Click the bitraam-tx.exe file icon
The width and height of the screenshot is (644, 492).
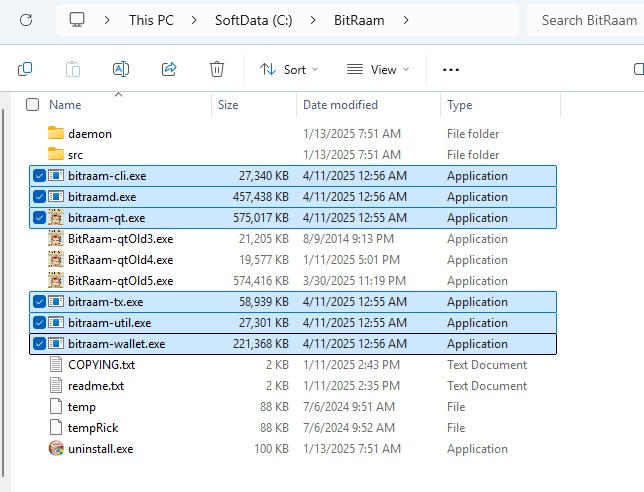click(x=56, y=302)
